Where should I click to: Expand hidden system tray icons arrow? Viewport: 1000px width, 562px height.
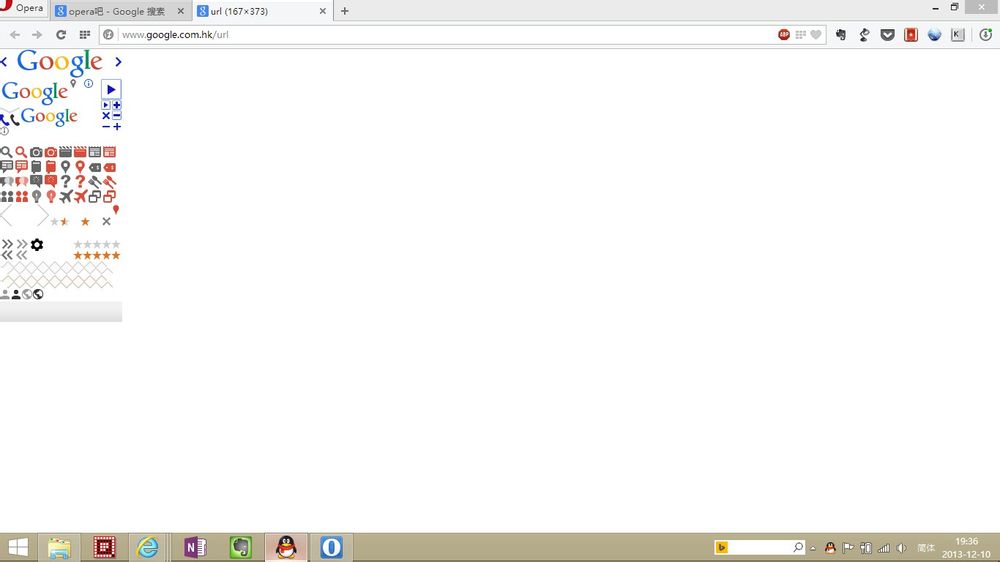tap(812, 548)
